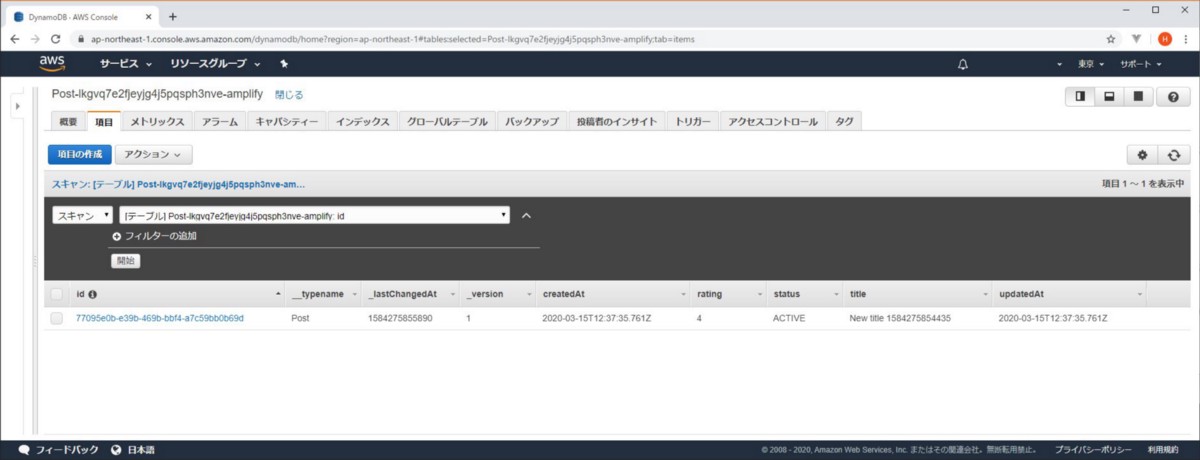Open the 投稿者のインサイト tab
The image size is (1200, 460).
(616, 122)
